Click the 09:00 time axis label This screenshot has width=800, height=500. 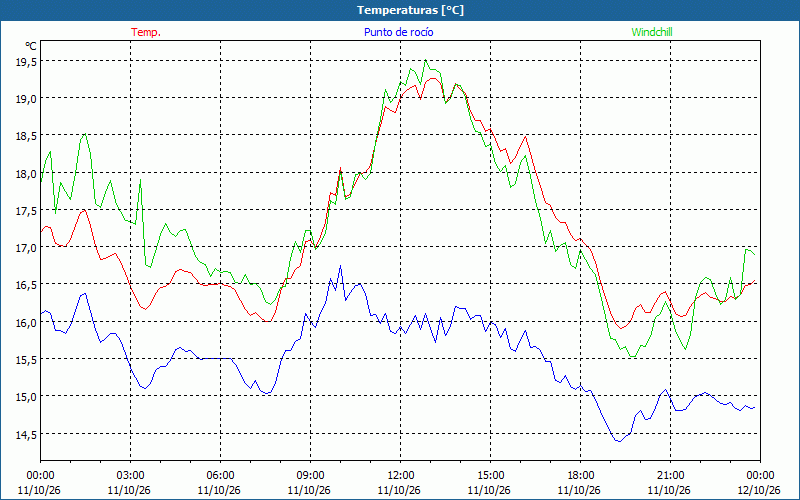310,476
